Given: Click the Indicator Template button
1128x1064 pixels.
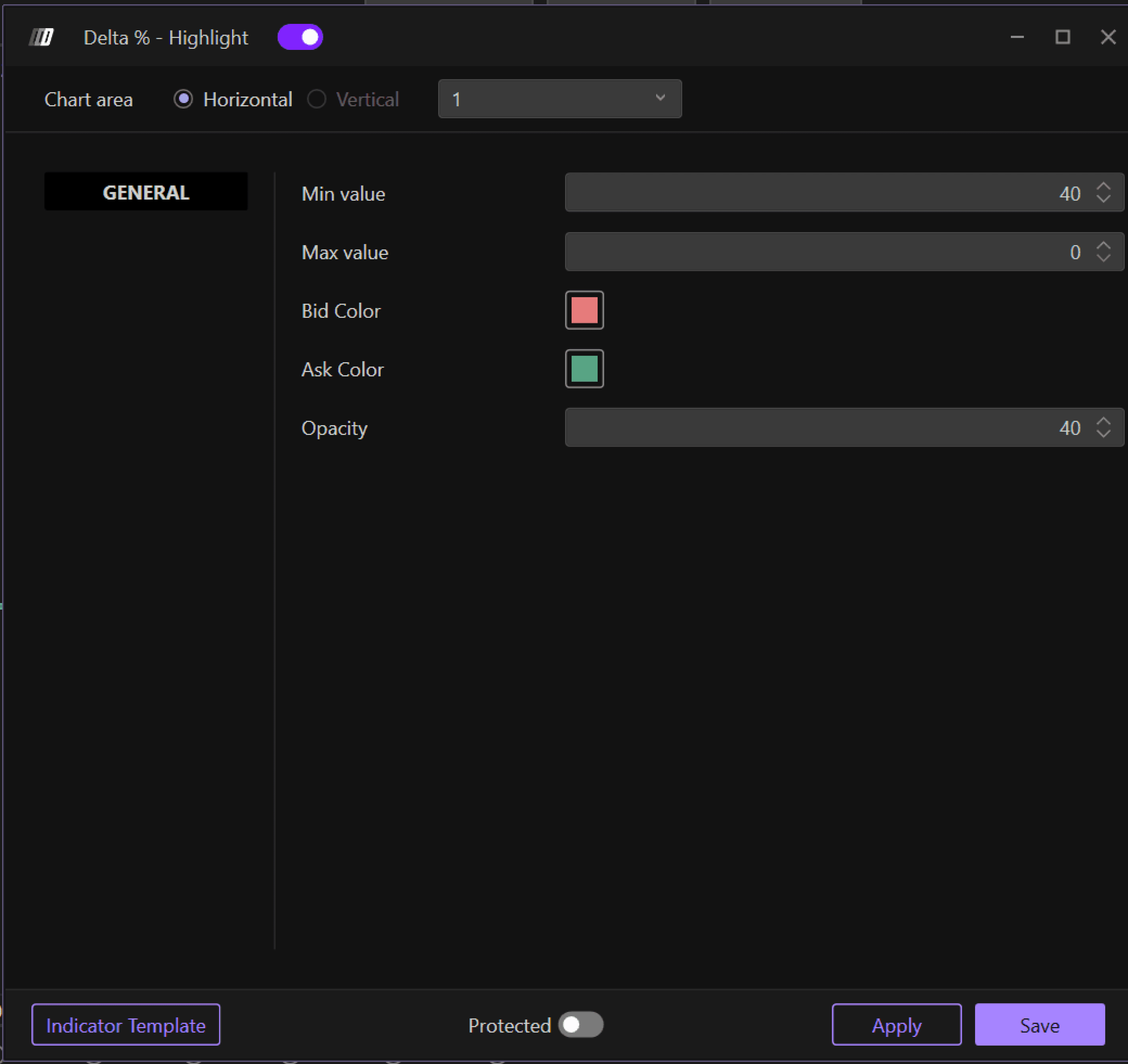Looking at the screenshot, I should pyautogui.click(x=126, y=1025).
